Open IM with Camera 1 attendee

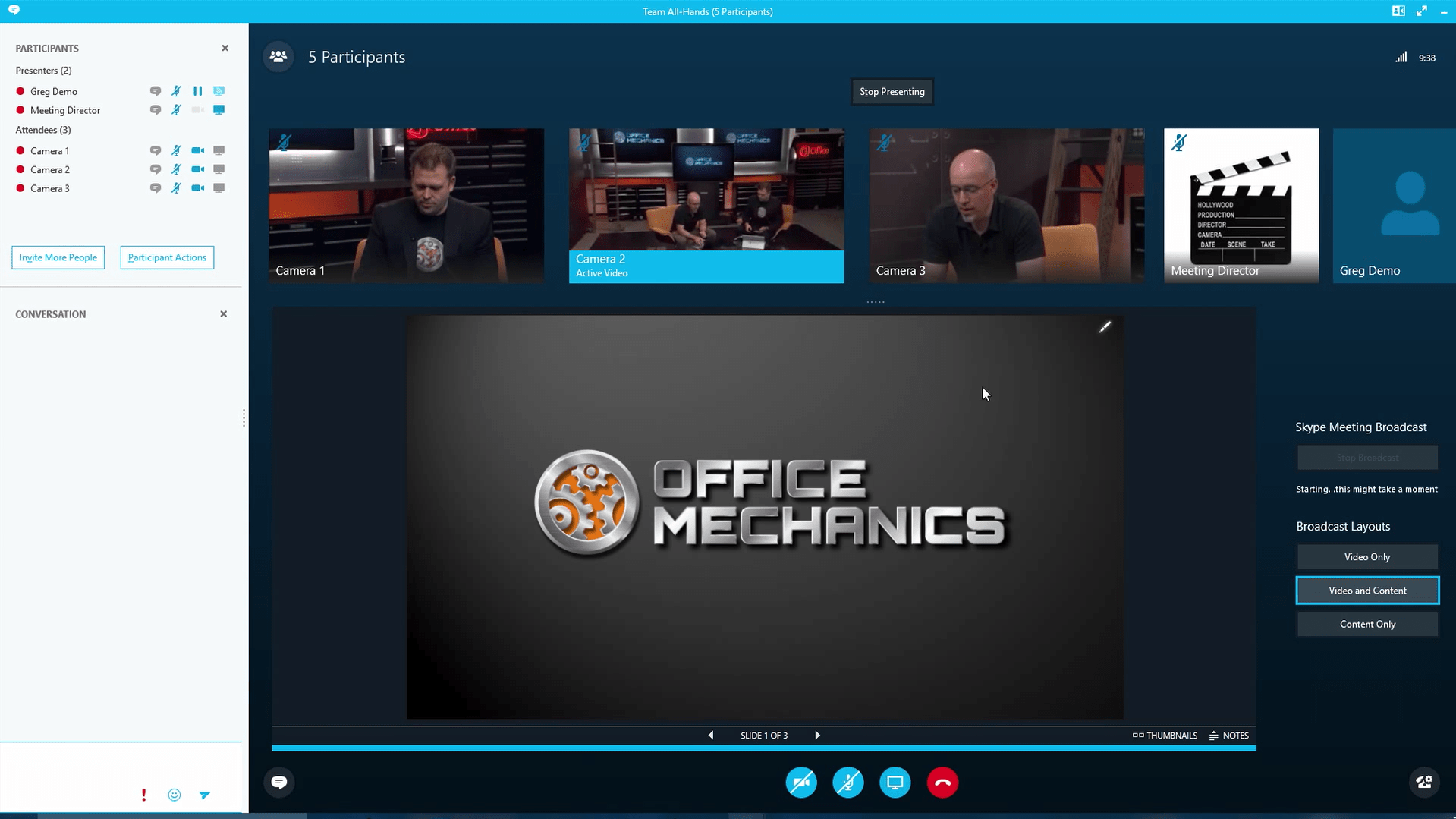(x=156, y=151)
